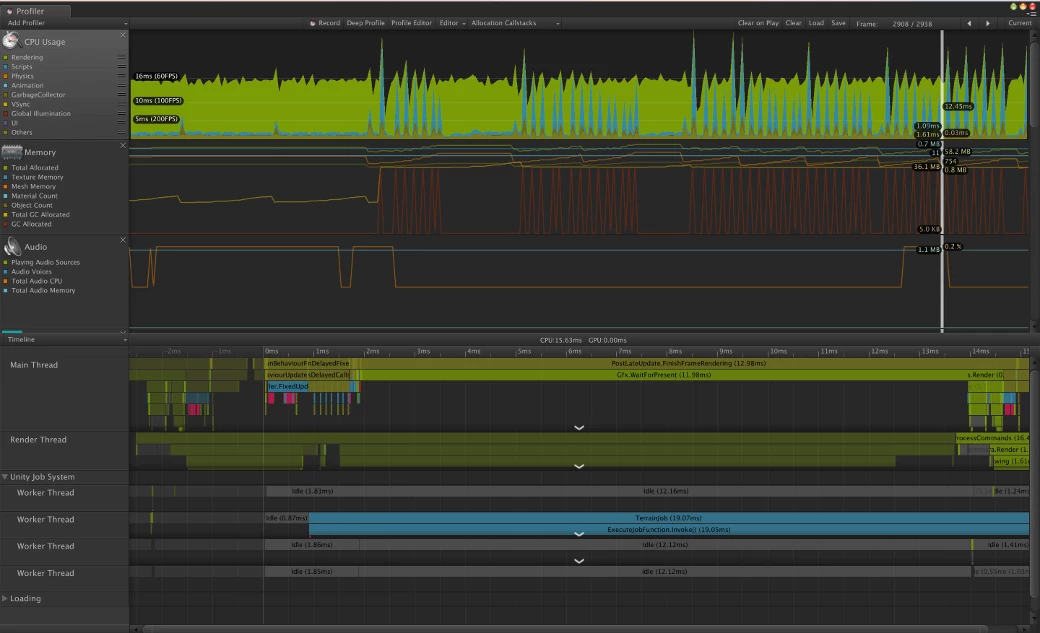Viewport: 1040px width, 633px height.
Task: Enable Deep Profile mode
Action: point(365,23)
